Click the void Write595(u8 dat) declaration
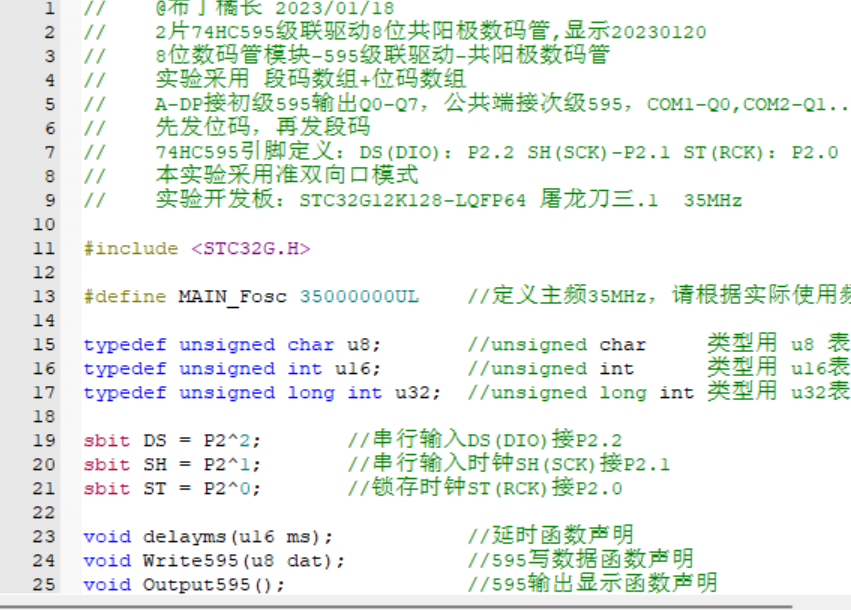This screenshot has width=851, height=610. pyautogui.click(x=214, y=561)
